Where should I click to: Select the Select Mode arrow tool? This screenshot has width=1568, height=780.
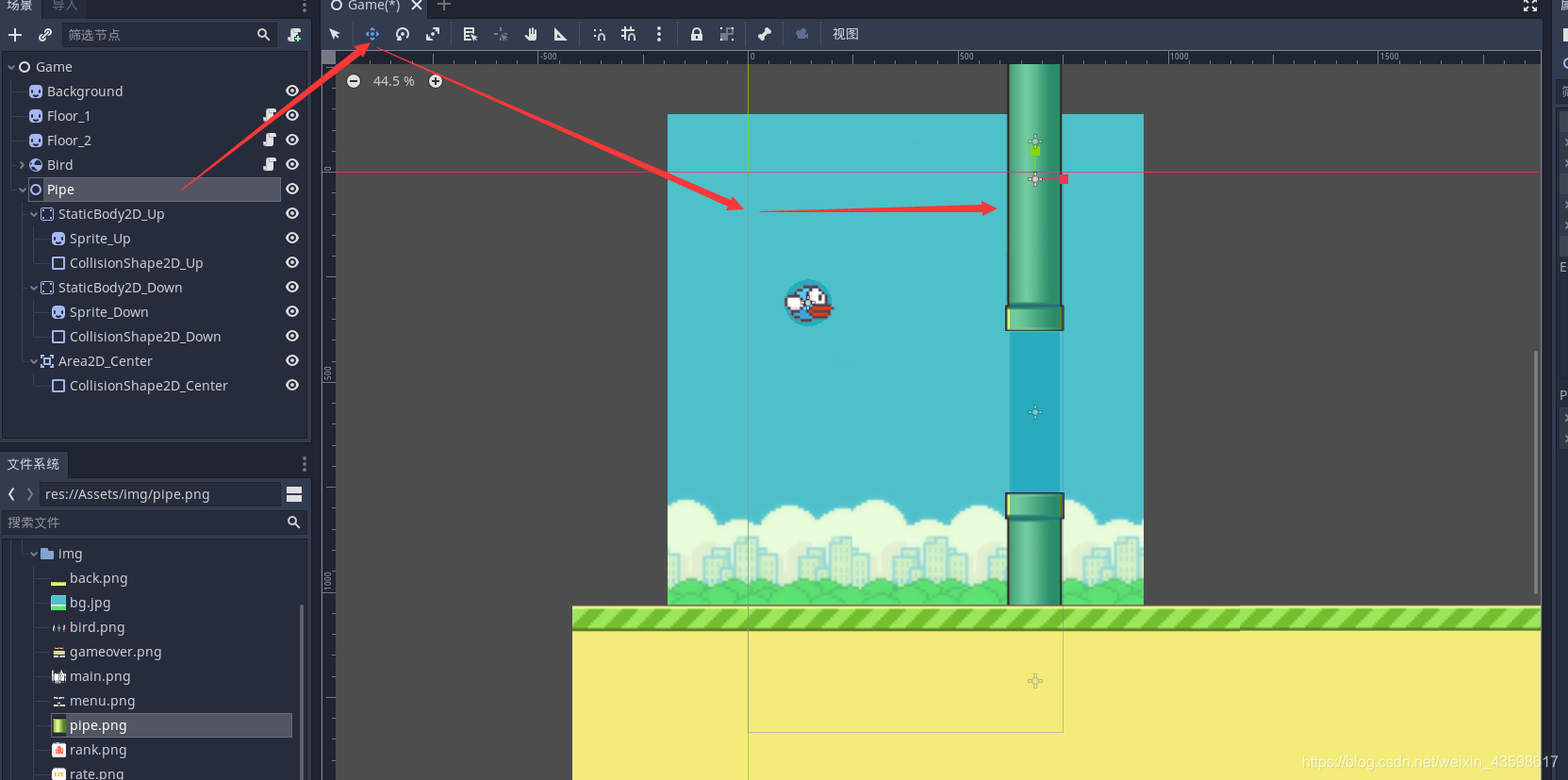tap(335, 34)
